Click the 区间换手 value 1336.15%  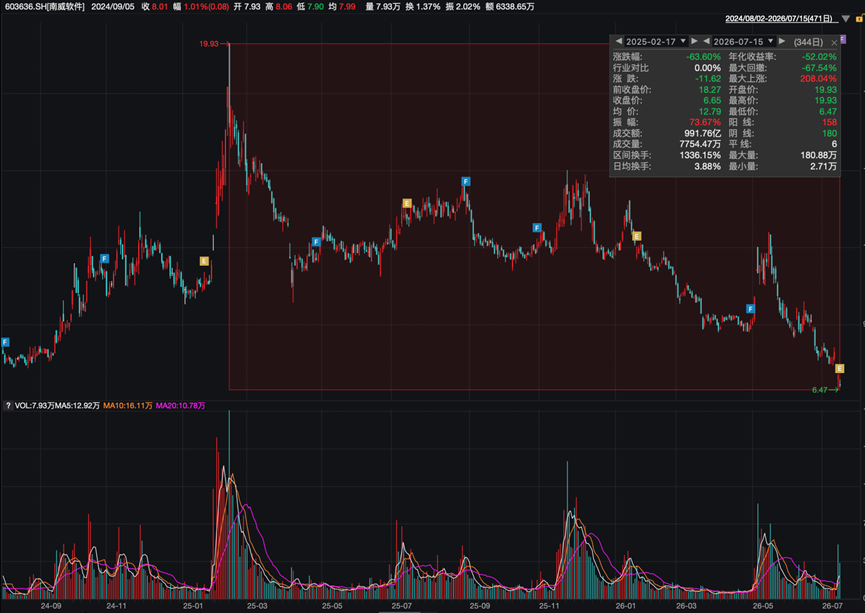(700, 156)
